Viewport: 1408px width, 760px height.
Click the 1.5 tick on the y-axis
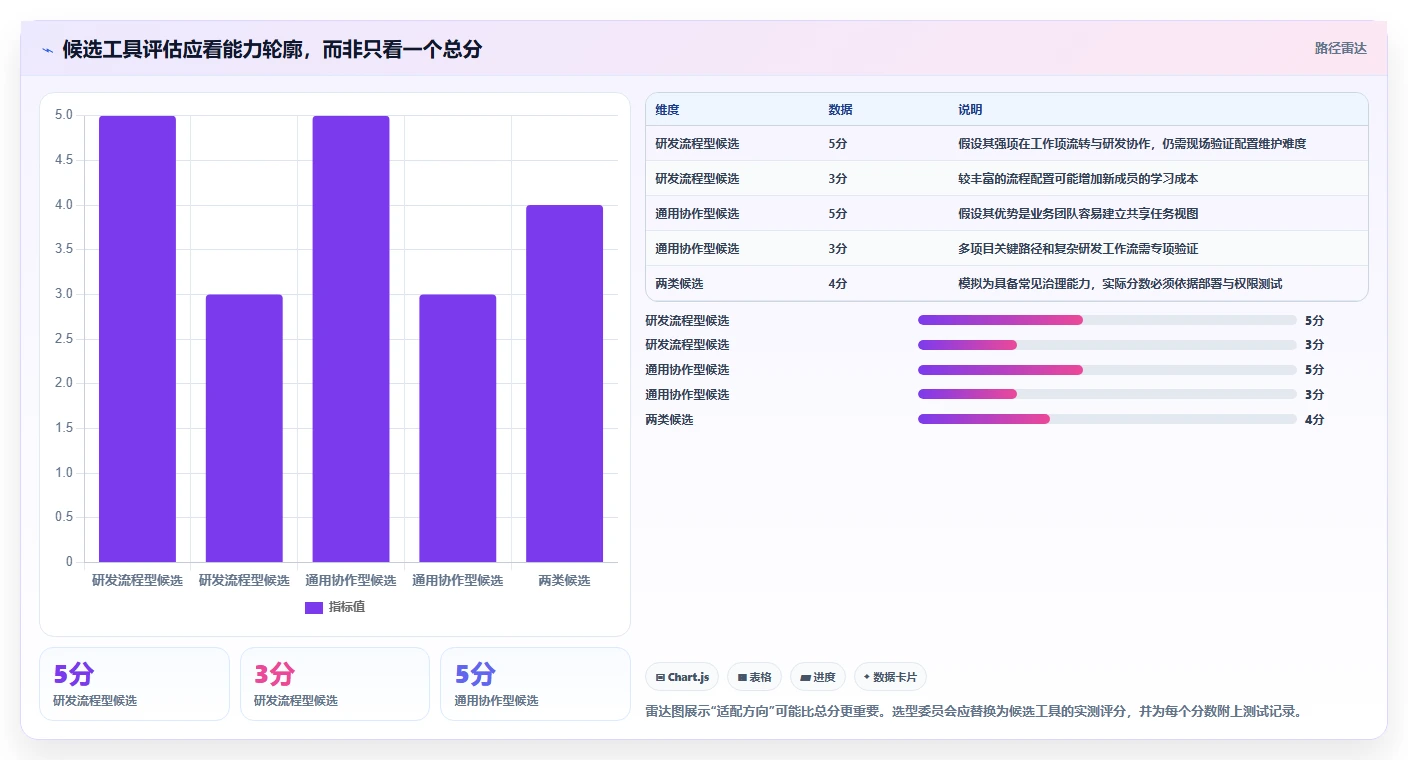click(x=63, y=428)
